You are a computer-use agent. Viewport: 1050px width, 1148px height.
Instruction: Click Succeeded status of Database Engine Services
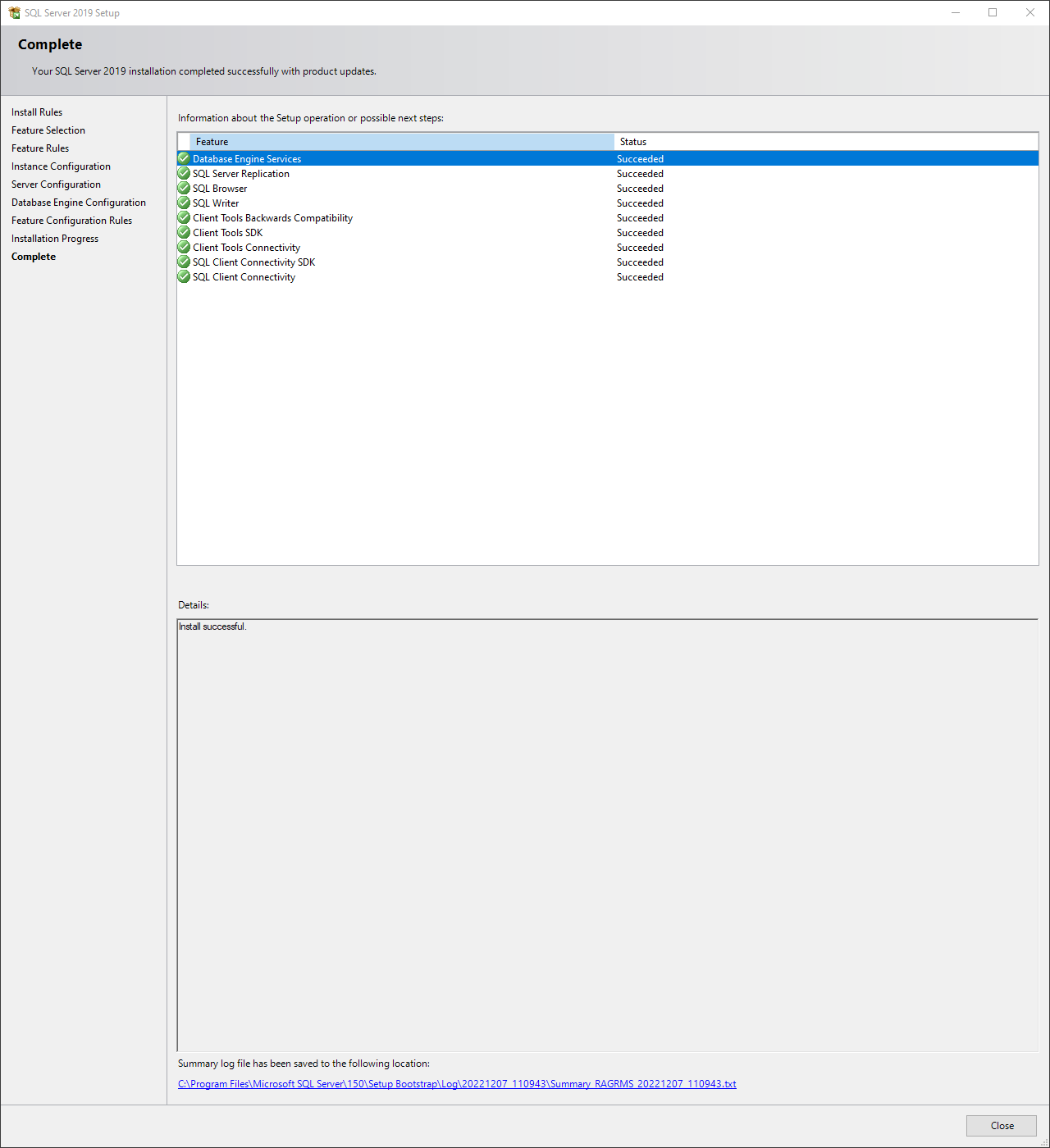coord(640,159)
